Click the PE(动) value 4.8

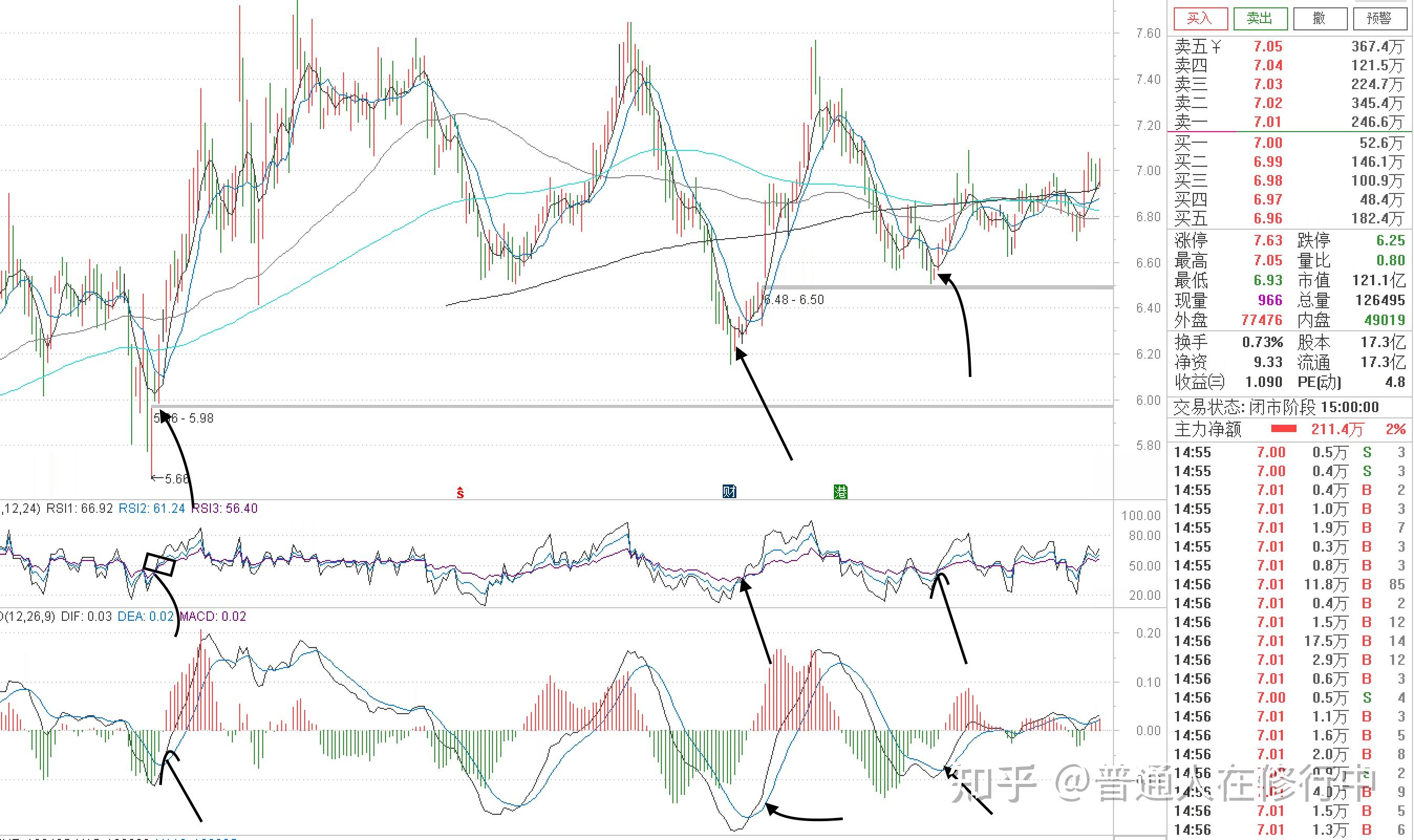tap(1395, 382)
